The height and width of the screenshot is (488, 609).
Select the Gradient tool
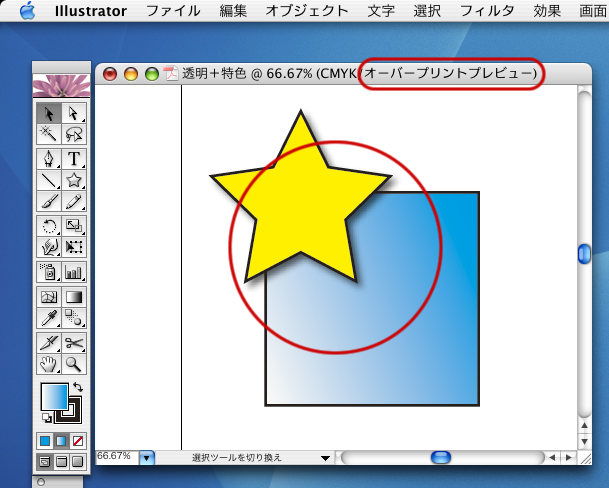74,297
